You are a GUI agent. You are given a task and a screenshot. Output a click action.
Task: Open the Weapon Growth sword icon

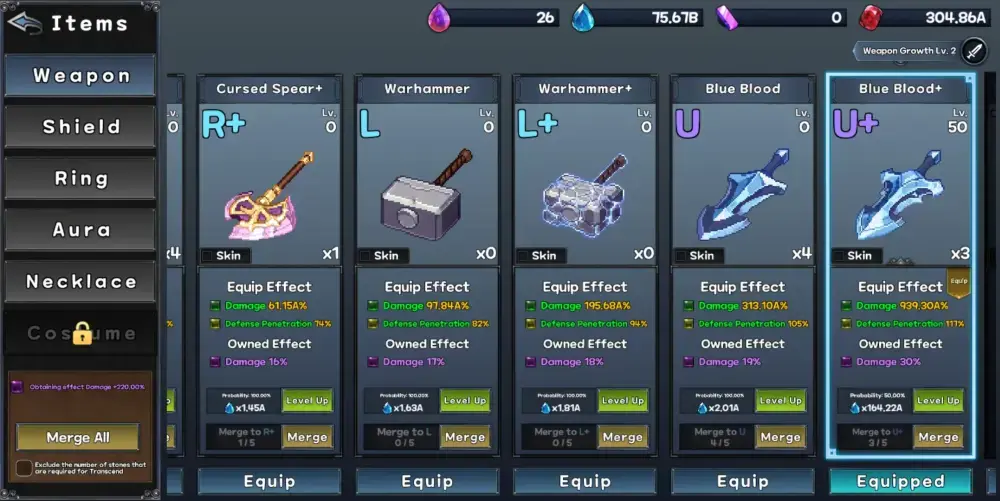click(x=974, y=51)
